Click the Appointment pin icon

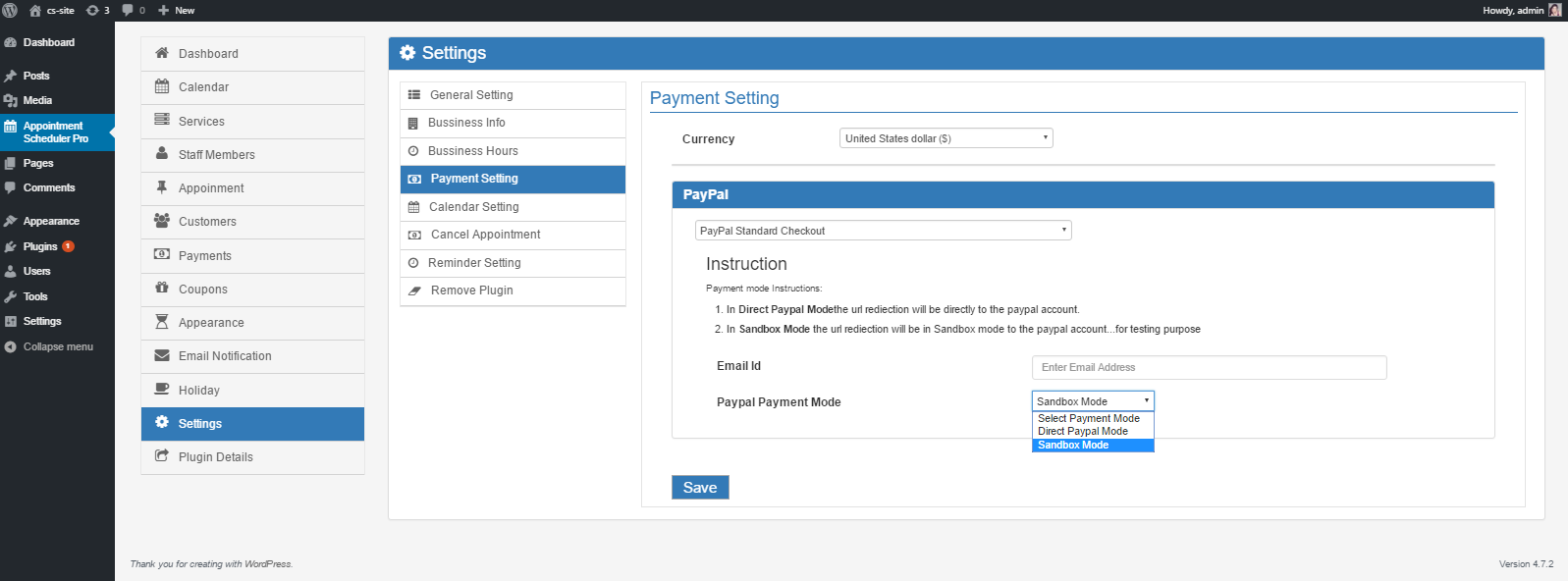[x=162, y=187]
